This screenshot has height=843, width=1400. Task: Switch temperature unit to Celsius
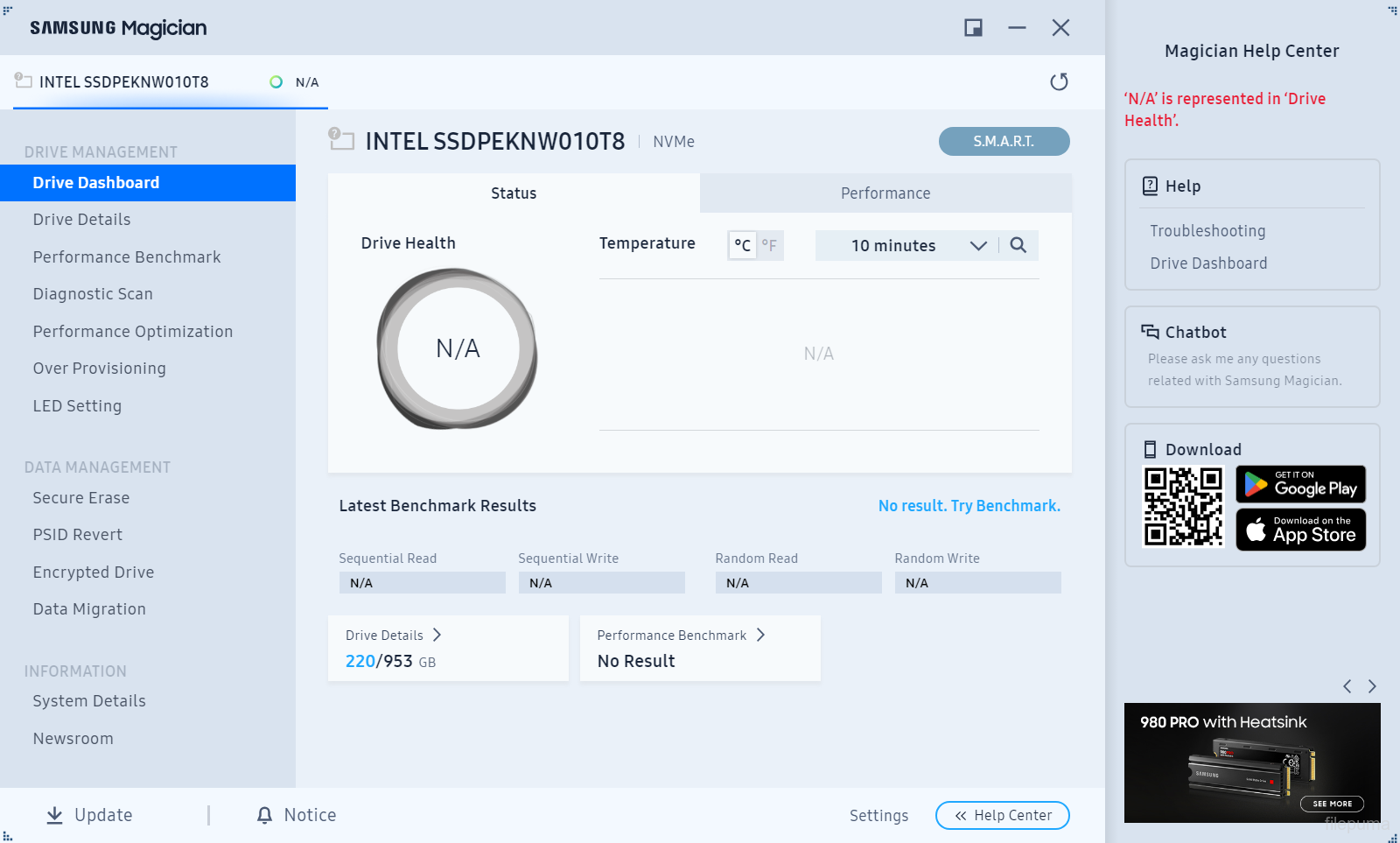point(742,245)
